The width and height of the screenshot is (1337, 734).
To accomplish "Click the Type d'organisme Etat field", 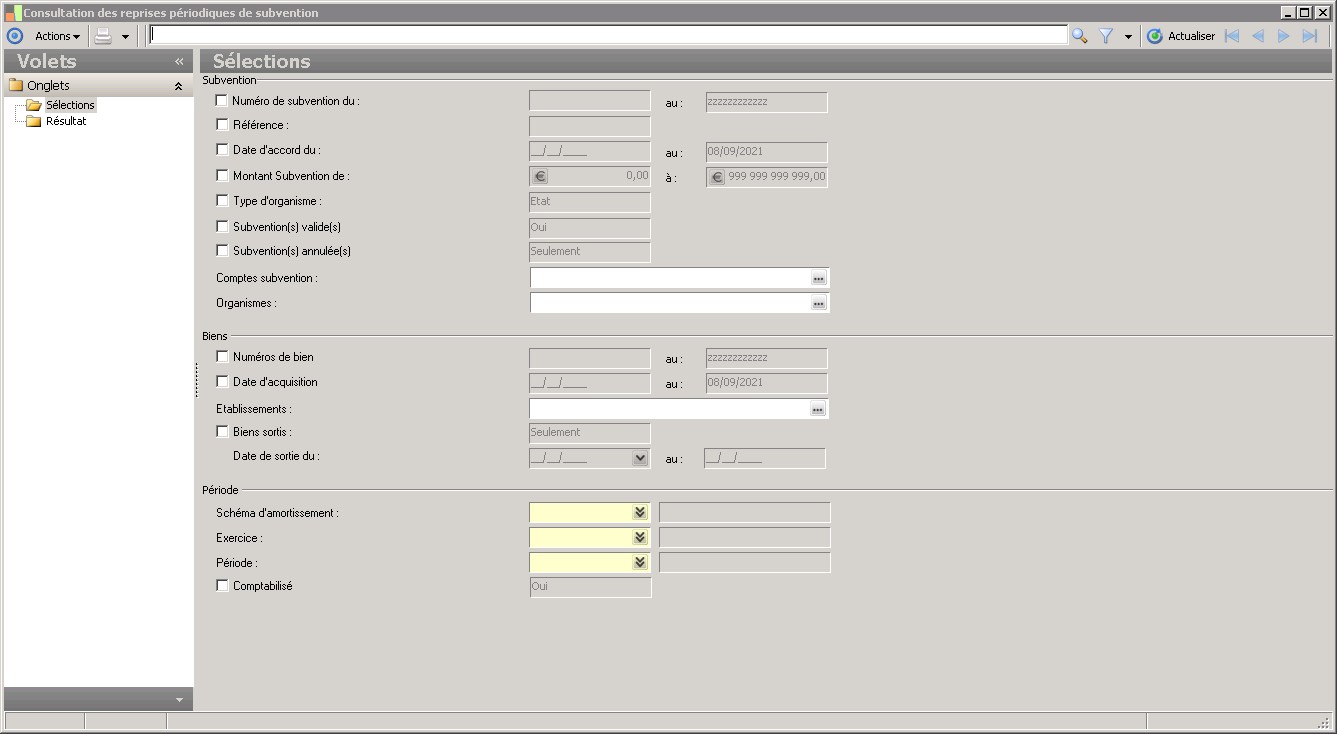I will [x=590, y=202].
